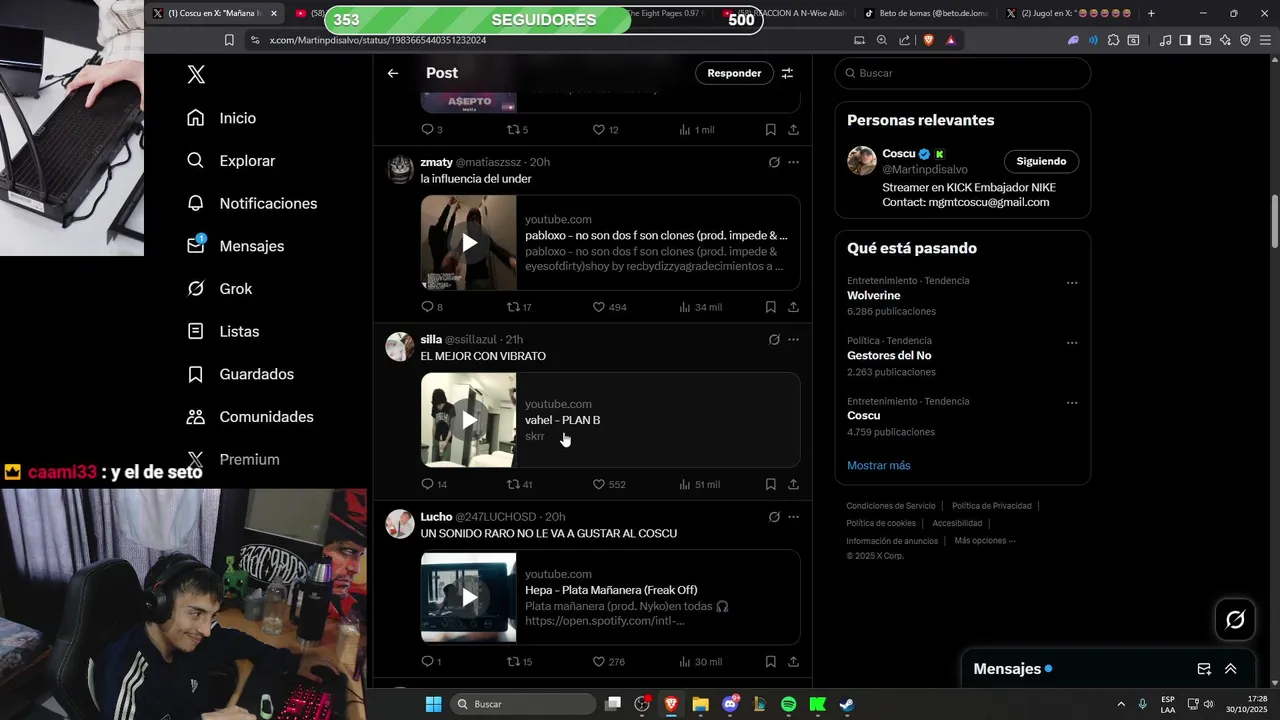Open new browser tab with plus
The image size is (1280, 720).
tap(1151, 13)
